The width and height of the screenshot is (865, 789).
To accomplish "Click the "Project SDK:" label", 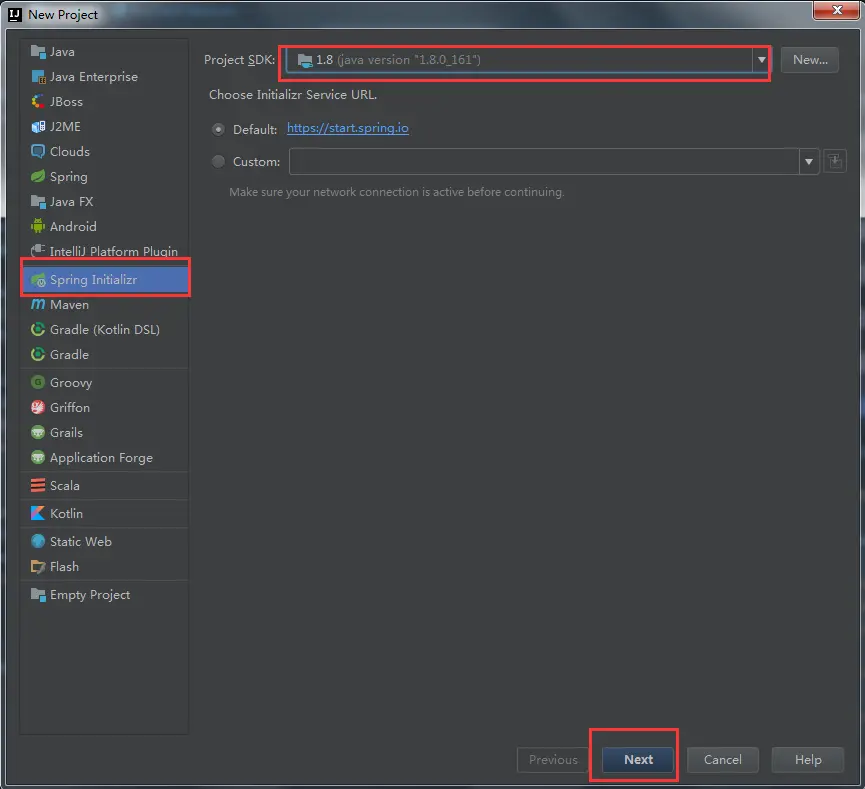I will 239,60.
